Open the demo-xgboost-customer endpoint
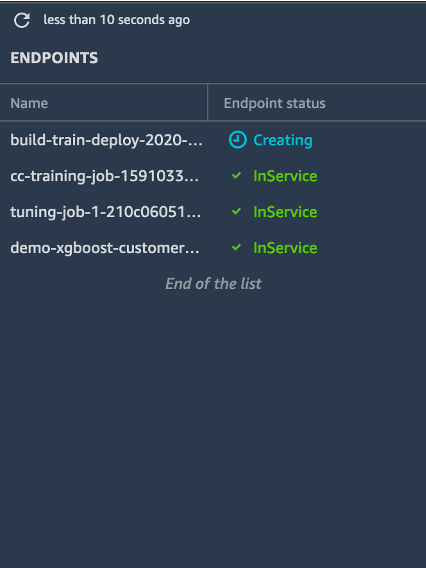The image size is (426, 568). point(105,248)
